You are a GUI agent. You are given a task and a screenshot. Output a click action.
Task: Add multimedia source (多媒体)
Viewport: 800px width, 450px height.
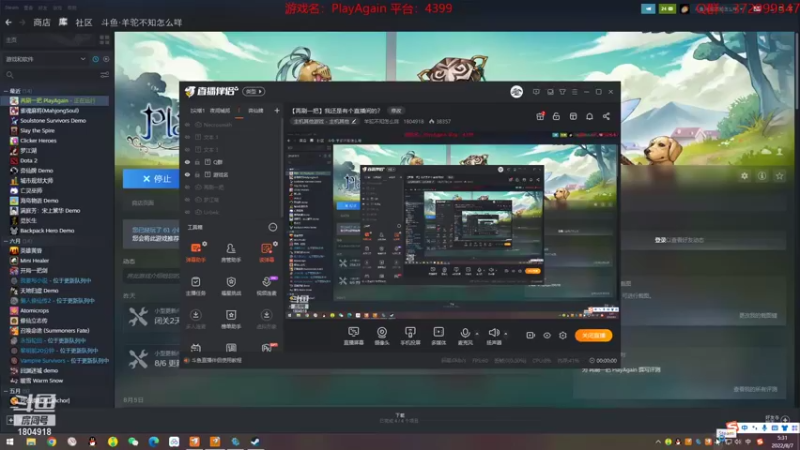pos(438,336)
